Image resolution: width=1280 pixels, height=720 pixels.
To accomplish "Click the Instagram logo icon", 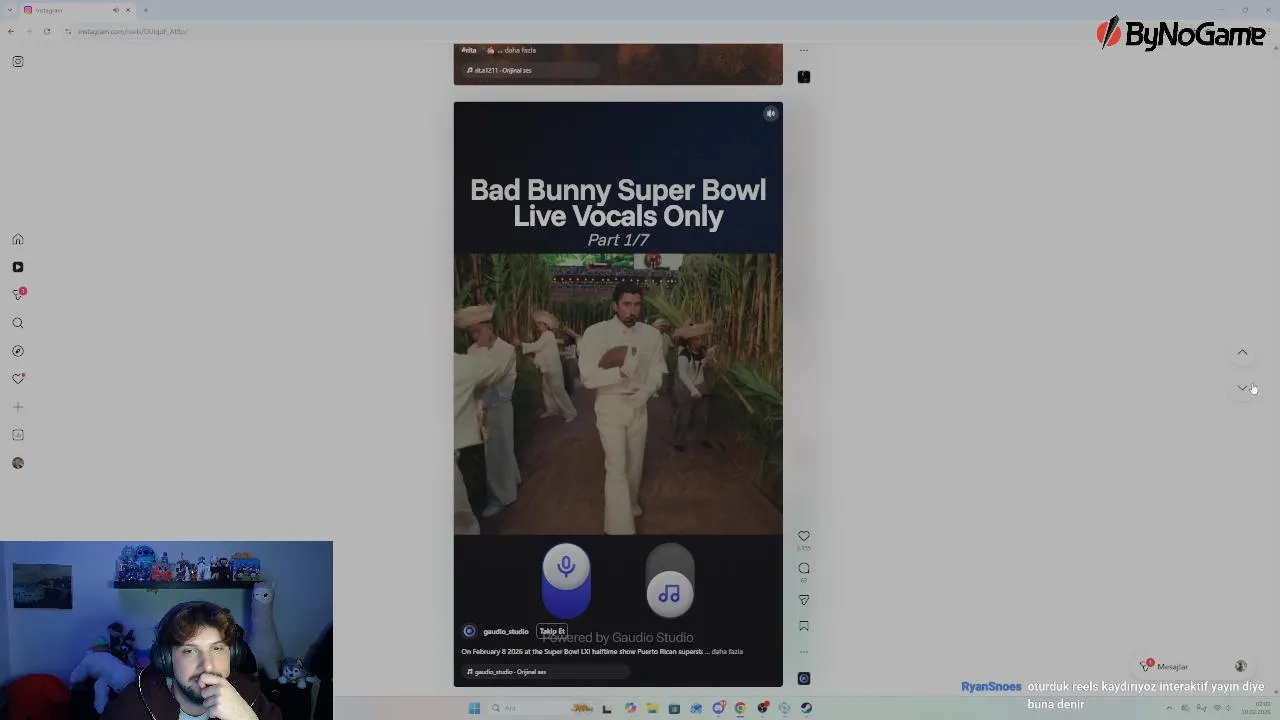I will 18,61.
